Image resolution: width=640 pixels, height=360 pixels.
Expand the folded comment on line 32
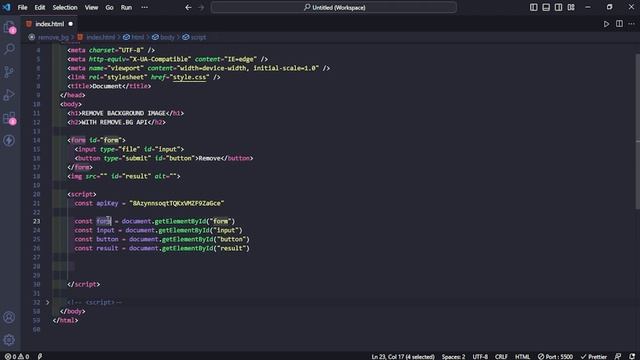tap(47, 302)
